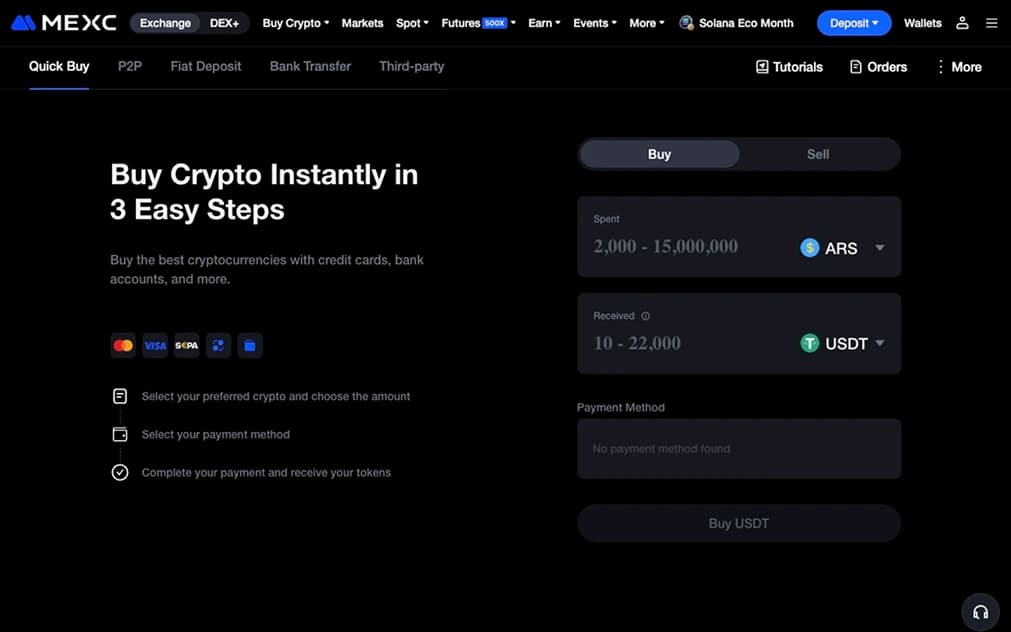Click the wallet payment method step icon
The image size is (1011, 632).
[120, 434]
